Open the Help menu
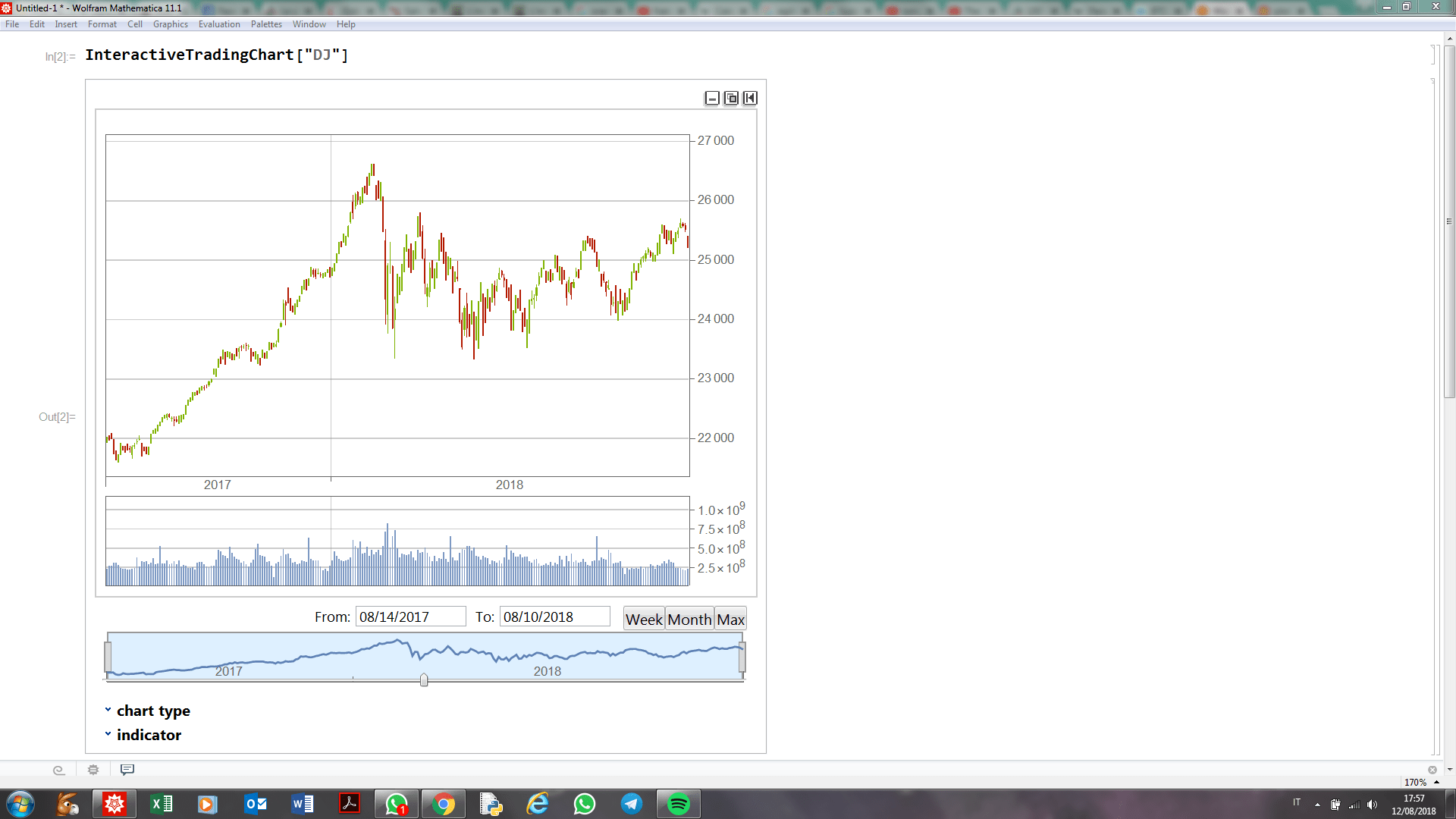1456x819 pixels. tap(346, 24)
